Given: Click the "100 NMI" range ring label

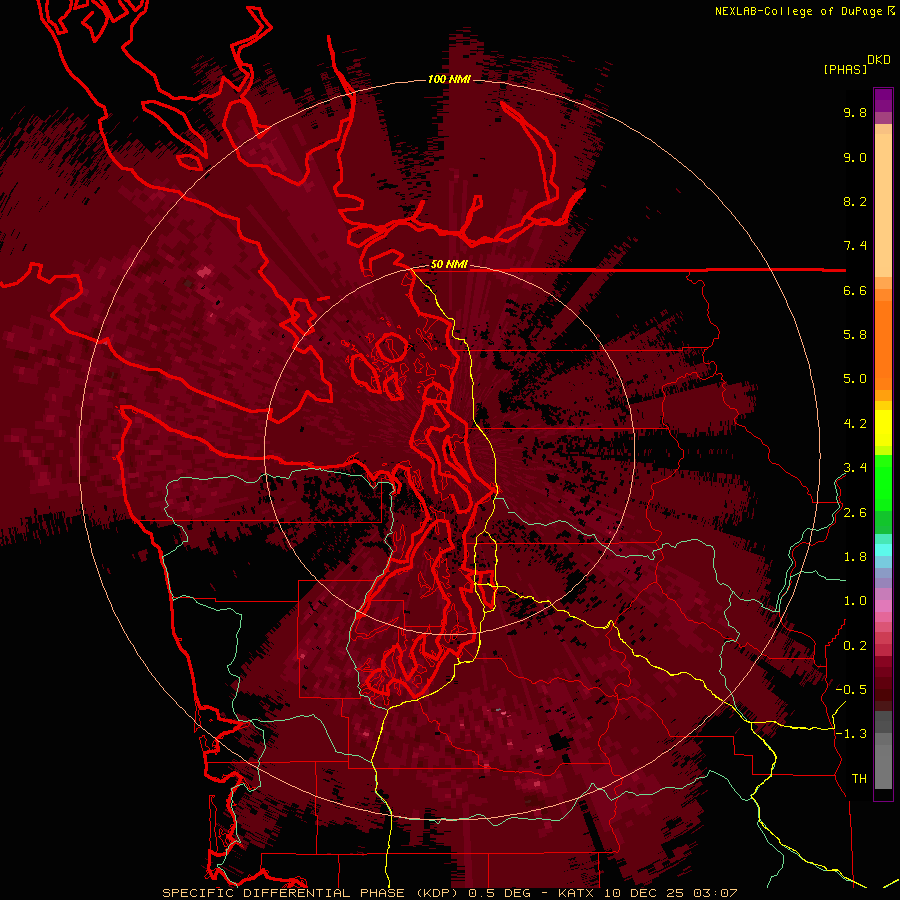Looking at the screenshot, I should point(449,79).
